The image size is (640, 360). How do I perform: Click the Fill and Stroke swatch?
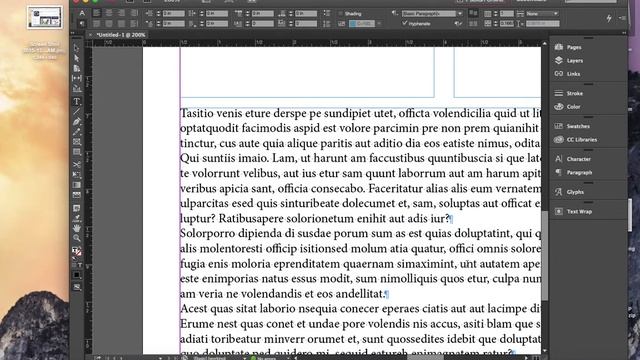[x=76, y=252]
